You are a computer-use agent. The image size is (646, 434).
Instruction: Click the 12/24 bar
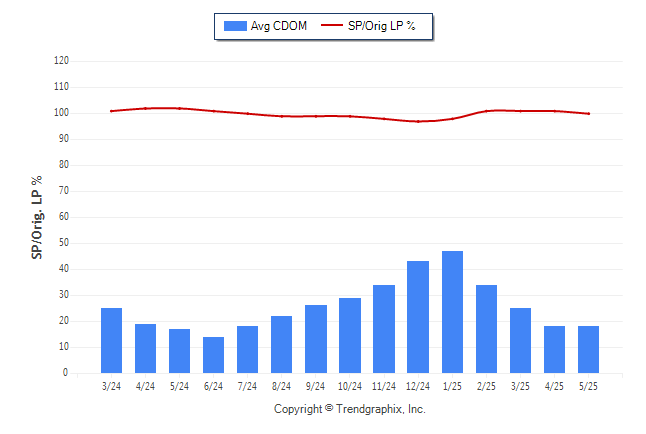pos(418,317)
